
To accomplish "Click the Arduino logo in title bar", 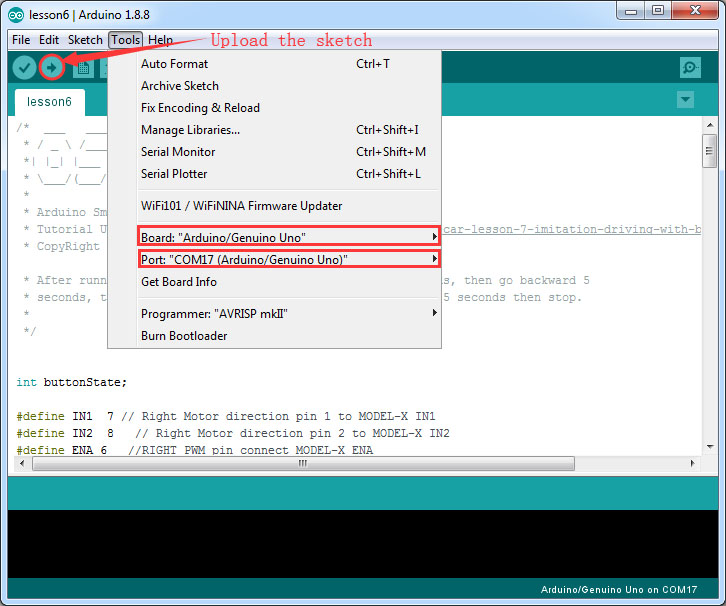I will tap(16, 15).
